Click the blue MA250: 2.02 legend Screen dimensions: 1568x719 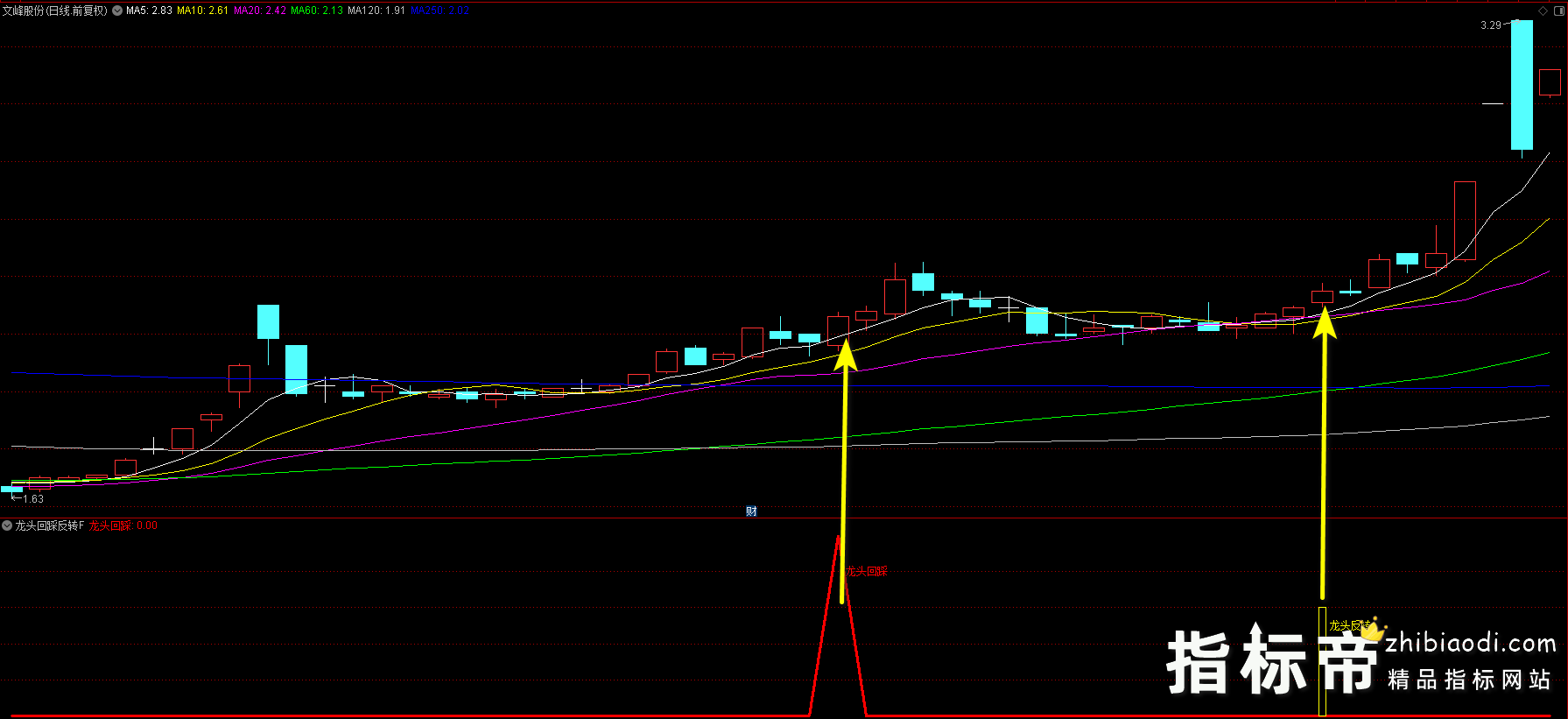[x=440, y=11]
